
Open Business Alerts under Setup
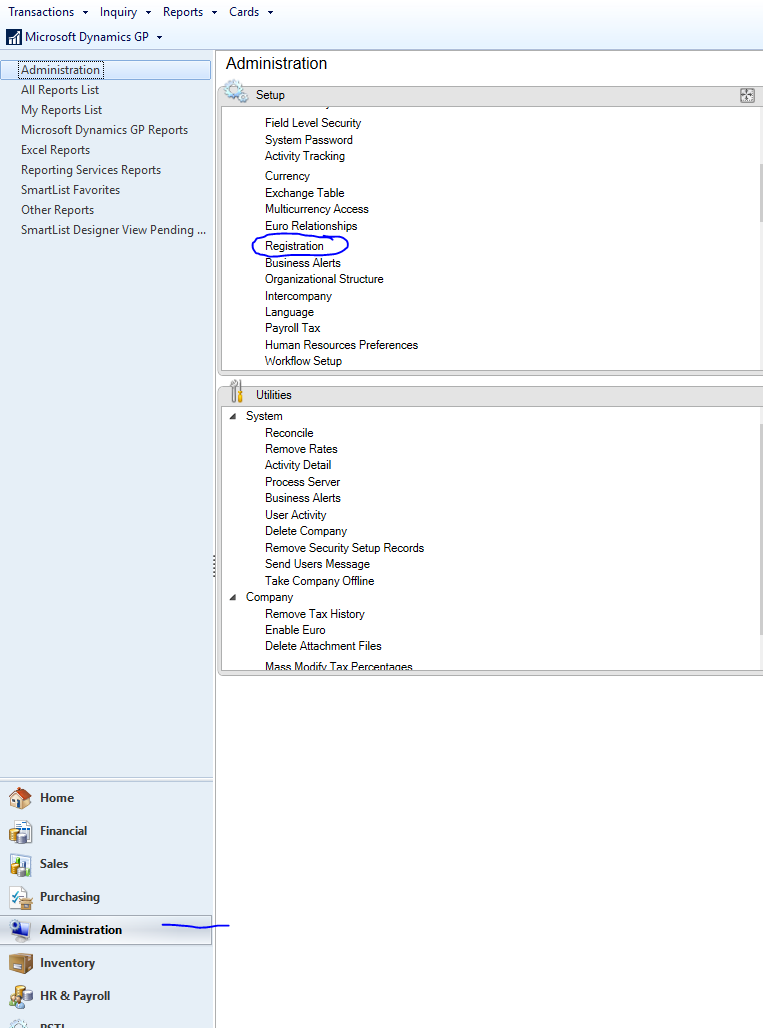[303, 263]
